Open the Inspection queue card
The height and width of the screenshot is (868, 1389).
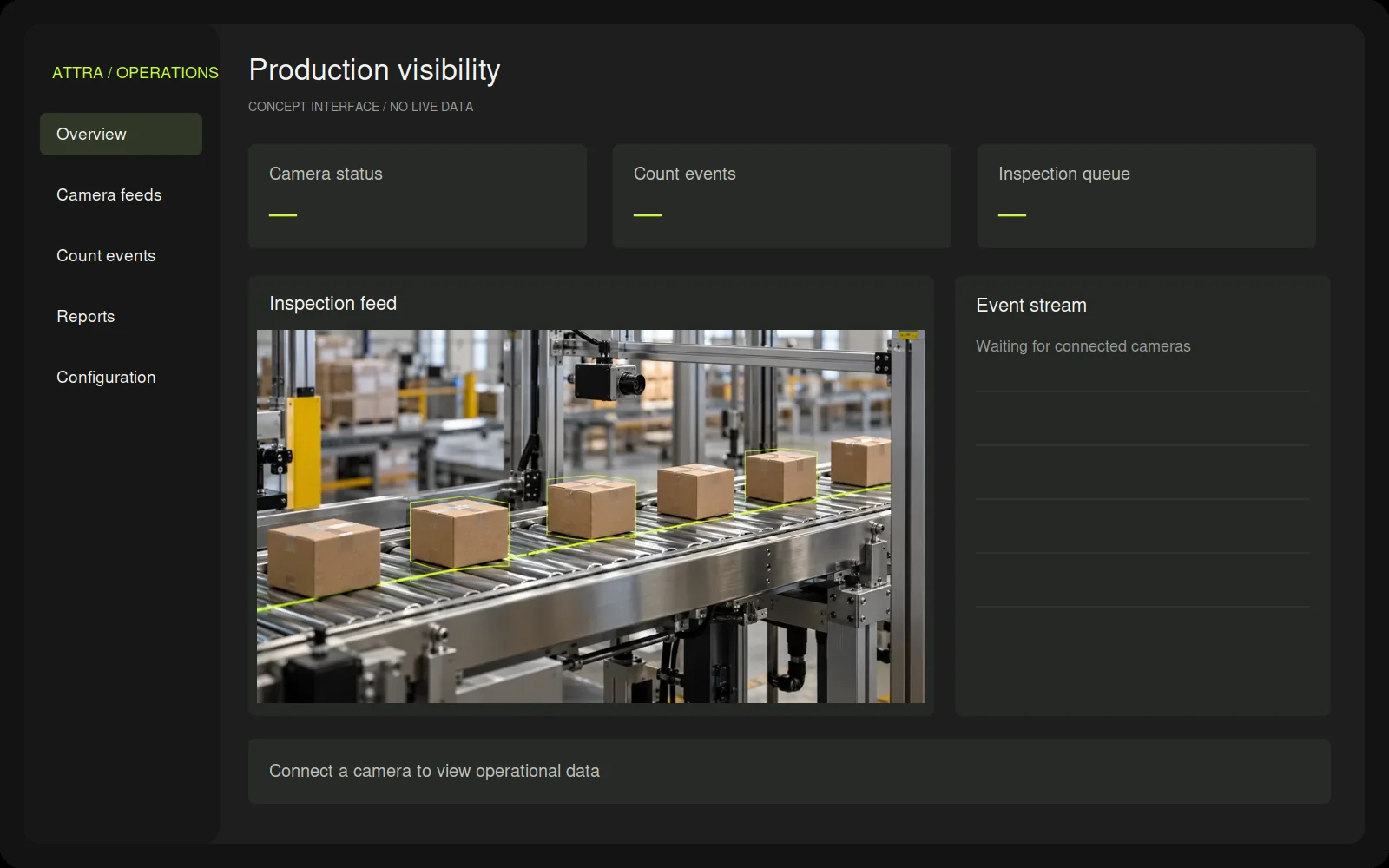[x=1147, y=196]
